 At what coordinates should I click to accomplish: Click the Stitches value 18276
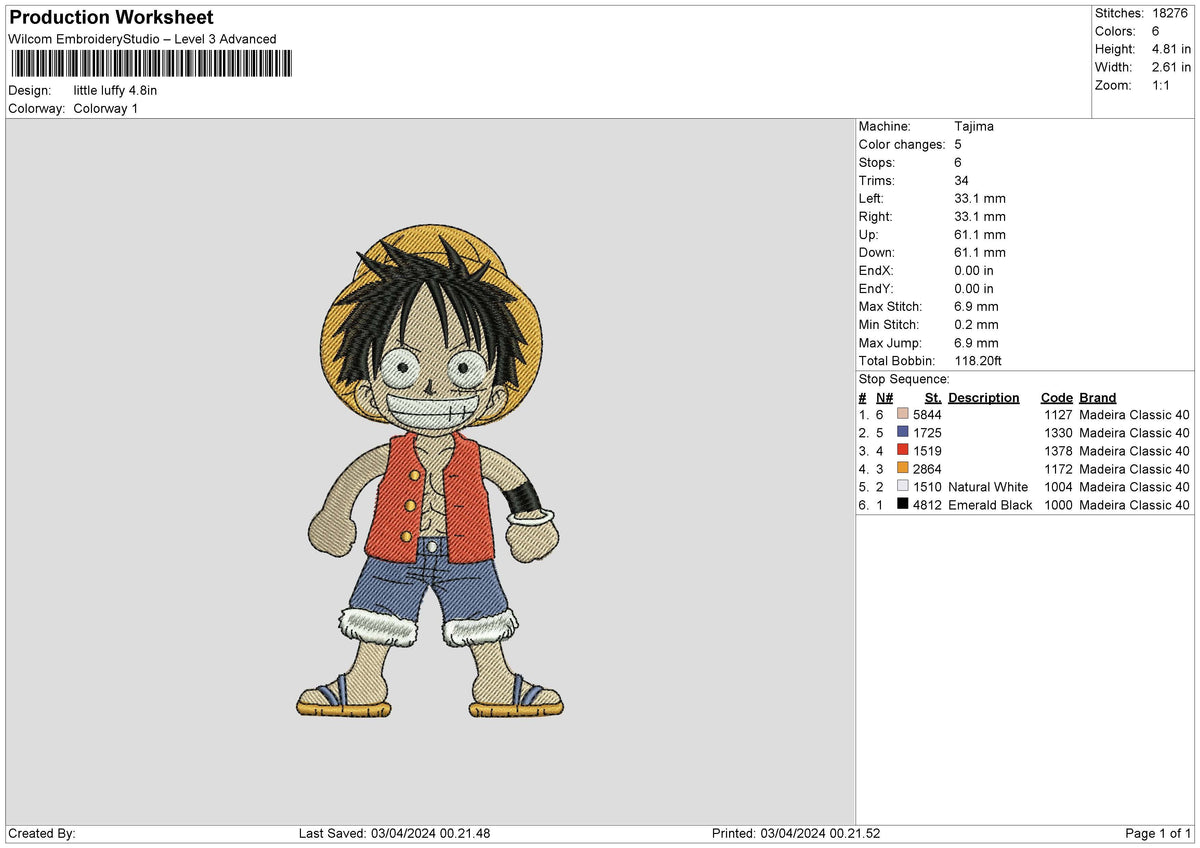[1171, 13]
